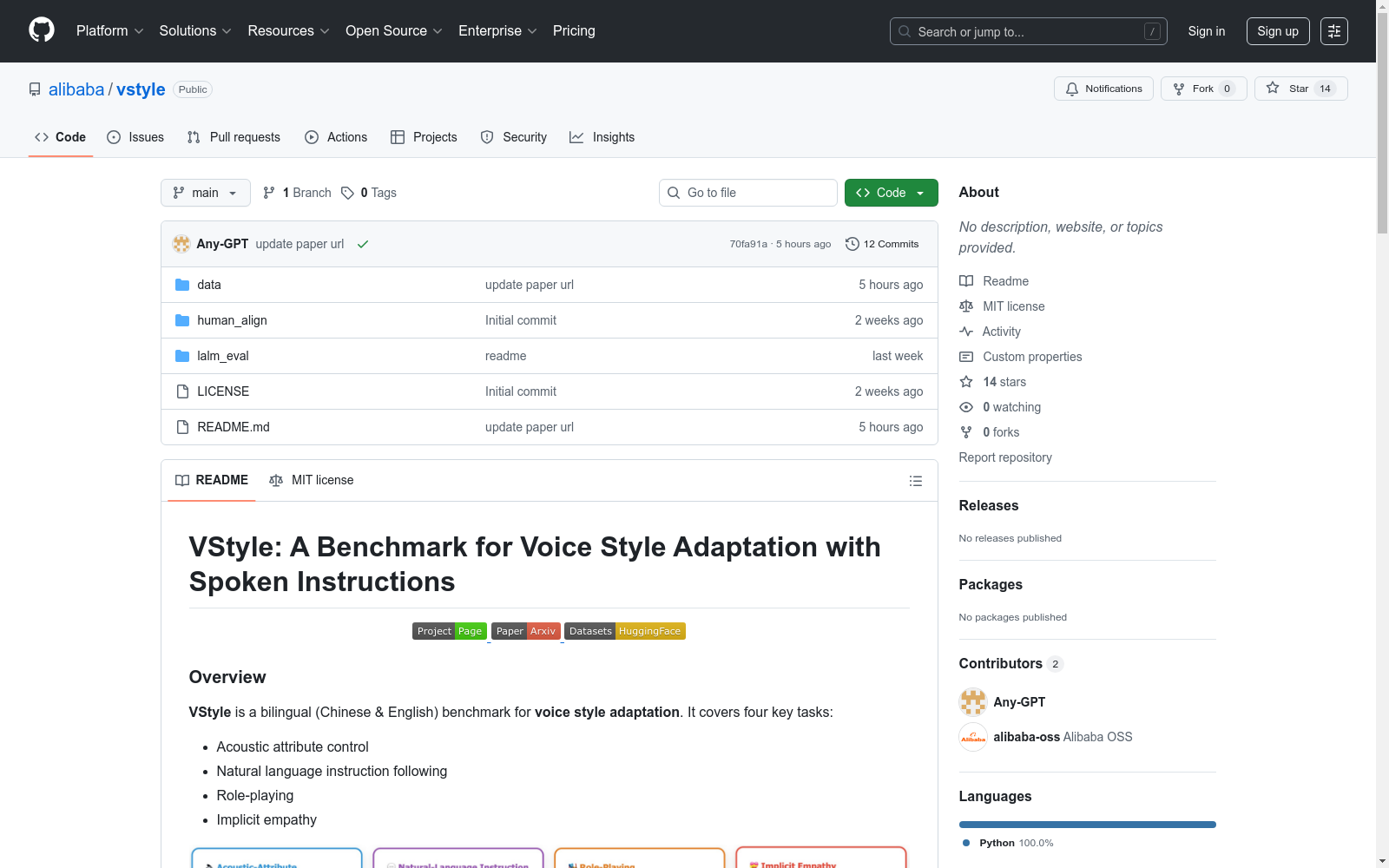The image size is (1389, 868).
Task: Fork the vstyle repository
Action: (x=1202, y=89)
